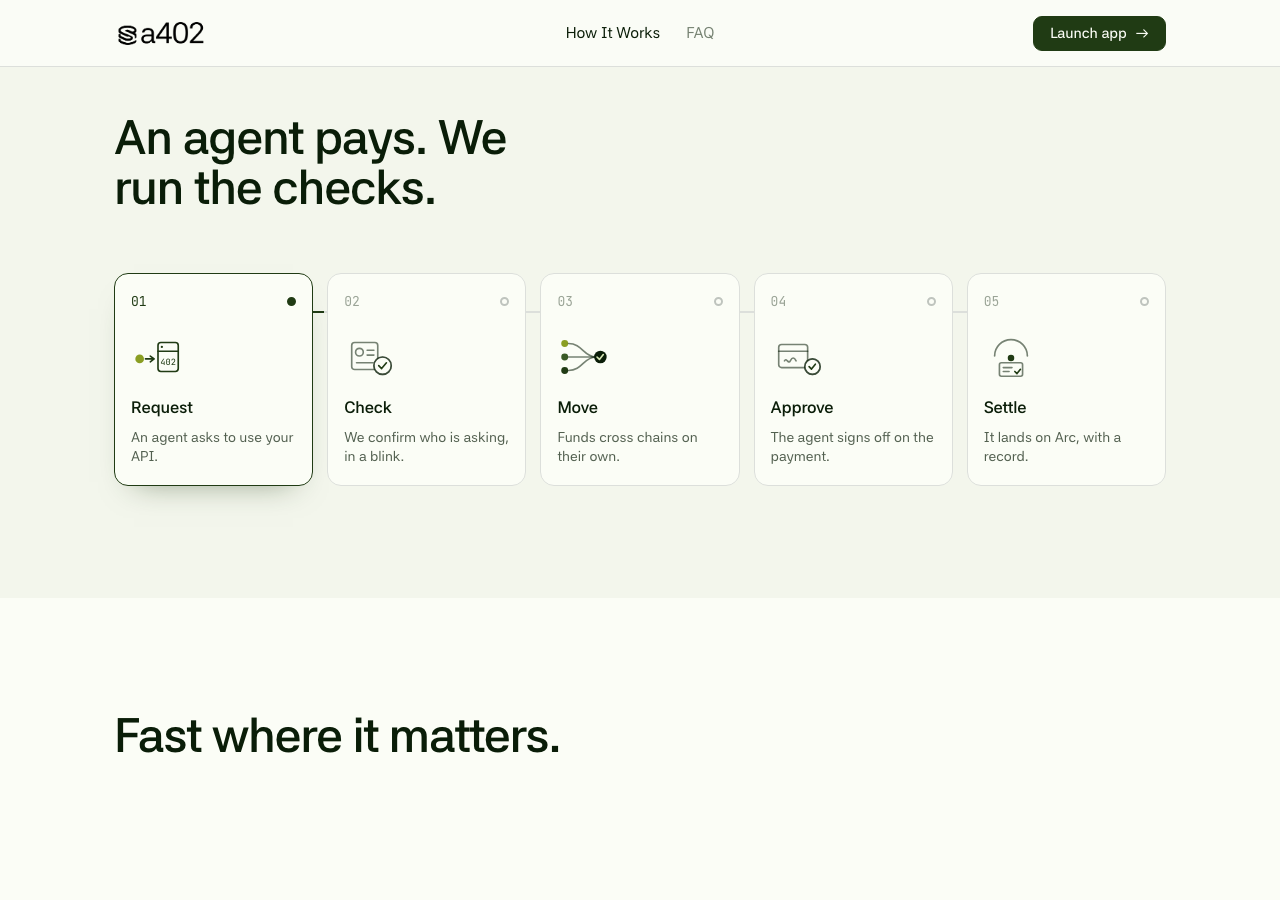Screen dimensions: 1280x900
Task: Select the 05 step indicator dot
Action: [x=1144, y=301]
